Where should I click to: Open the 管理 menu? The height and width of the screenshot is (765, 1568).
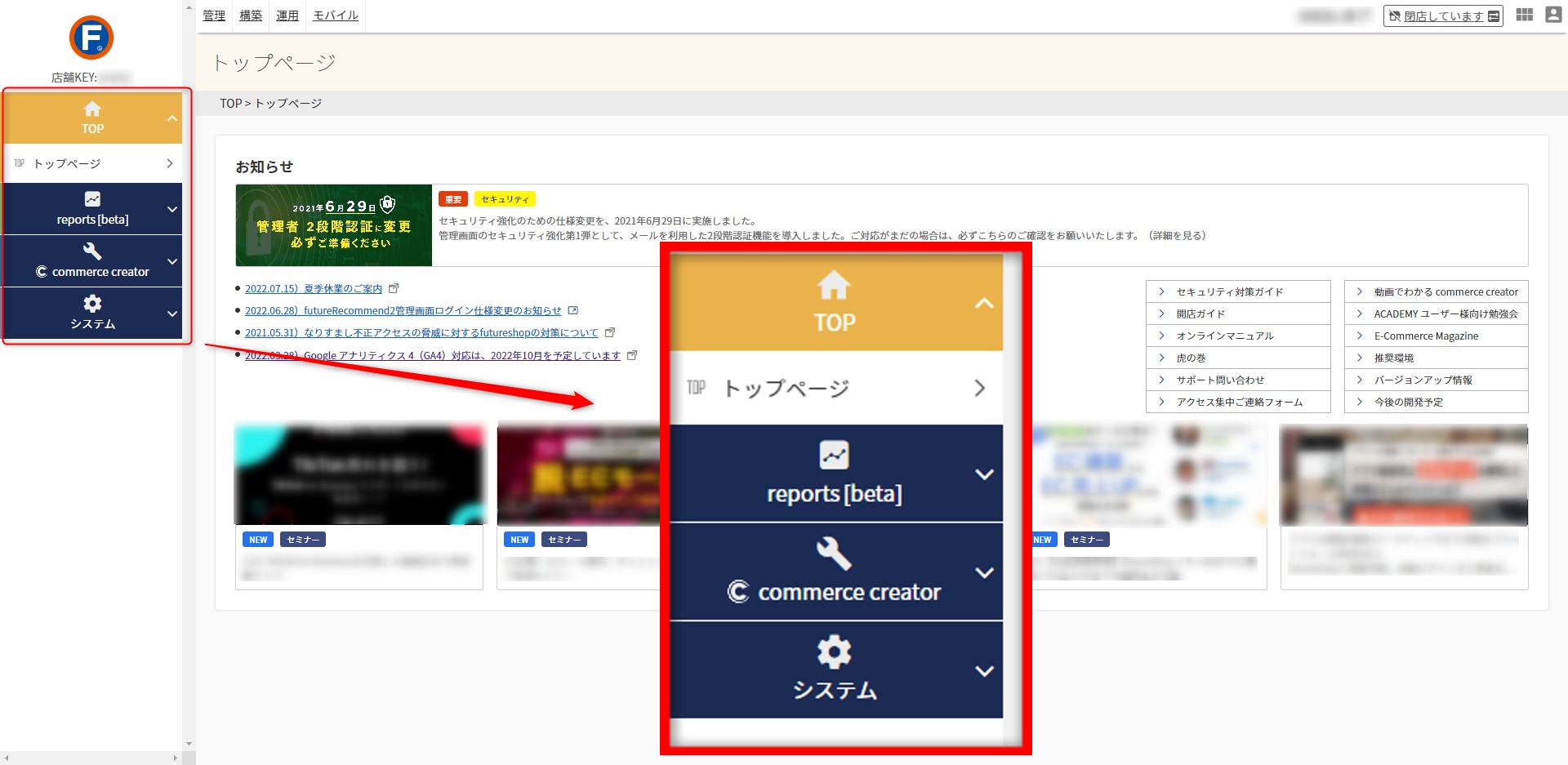[214, 16]
